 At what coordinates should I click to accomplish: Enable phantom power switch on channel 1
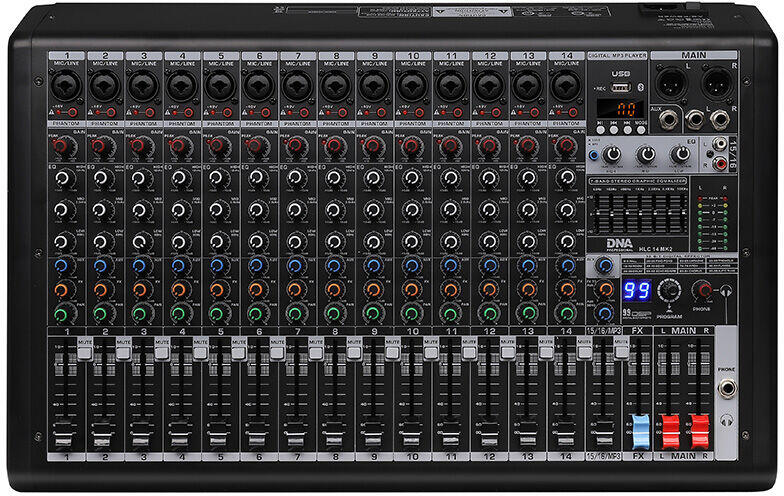[x=75, y=111]
